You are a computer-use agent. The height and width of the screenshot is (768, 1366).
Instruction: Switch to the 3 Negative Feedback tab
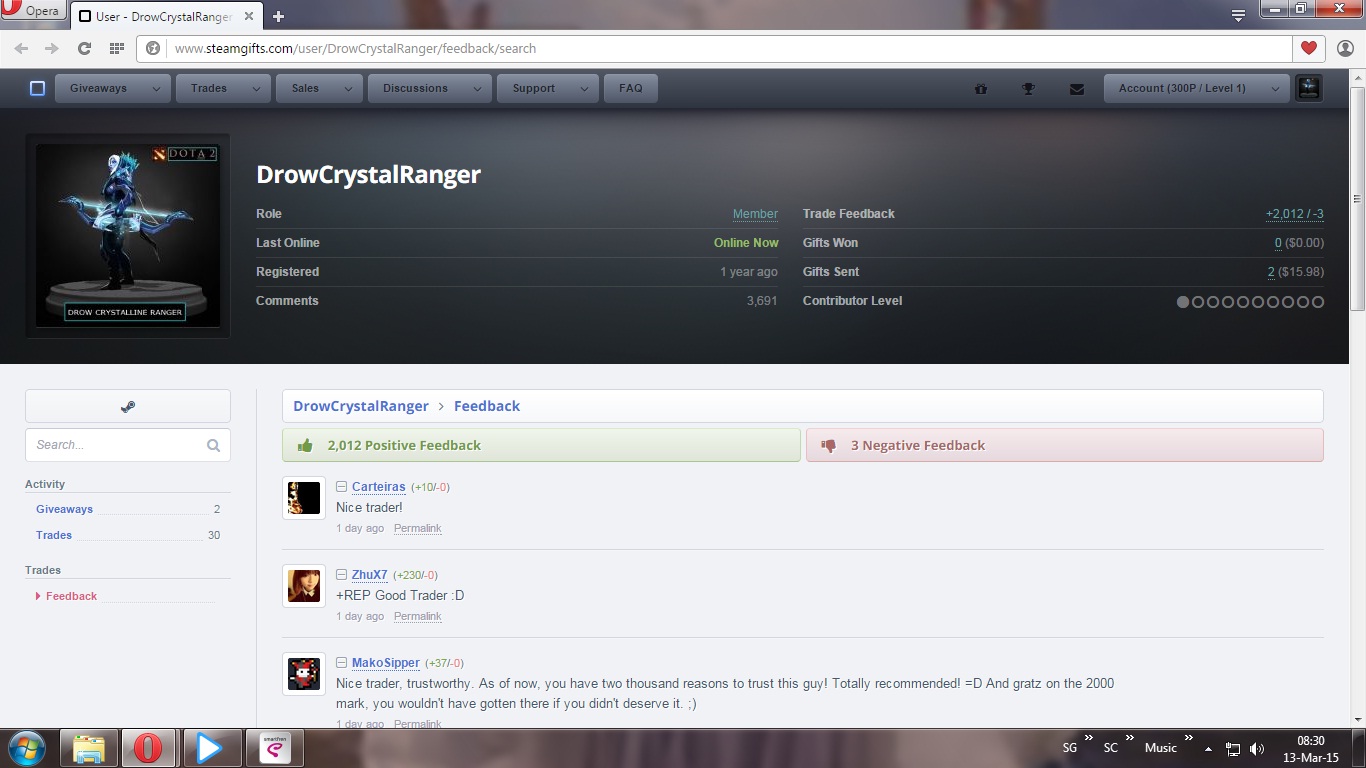tap(1065, 446)
